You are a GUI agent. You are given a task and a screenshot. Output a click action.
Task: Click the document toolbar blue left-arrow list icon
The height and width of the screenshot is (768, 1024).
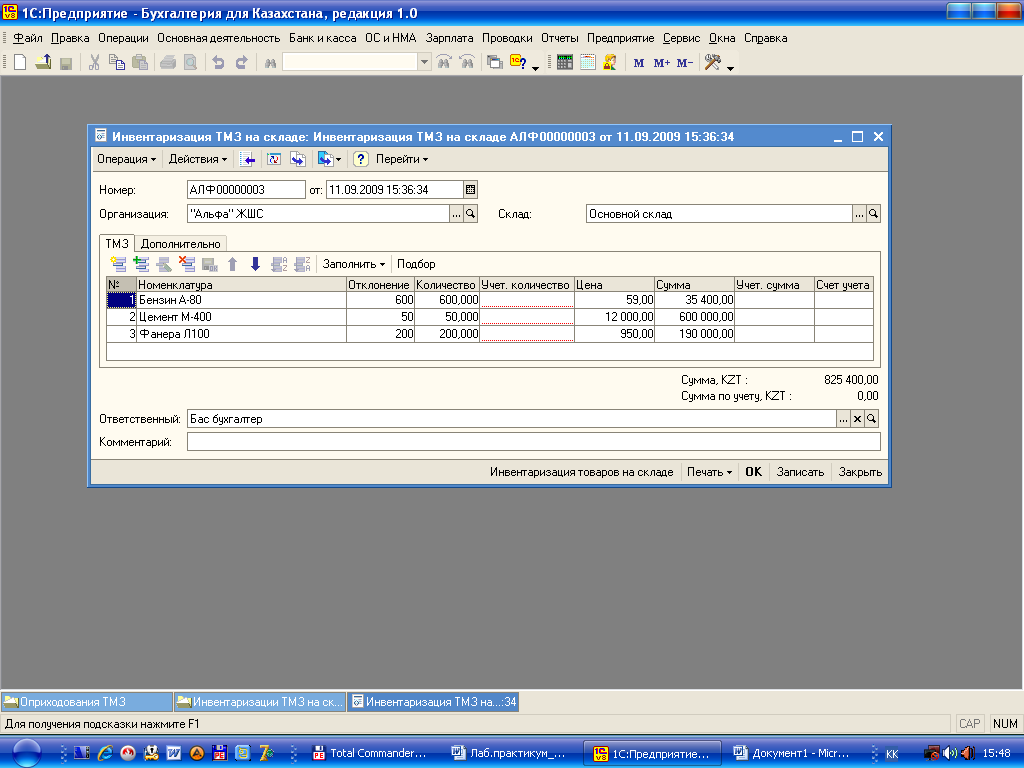248,159
